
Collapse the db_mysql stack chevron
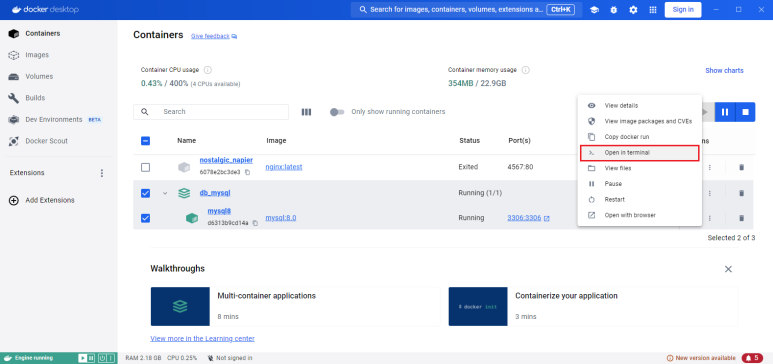[x=165, y=193]
